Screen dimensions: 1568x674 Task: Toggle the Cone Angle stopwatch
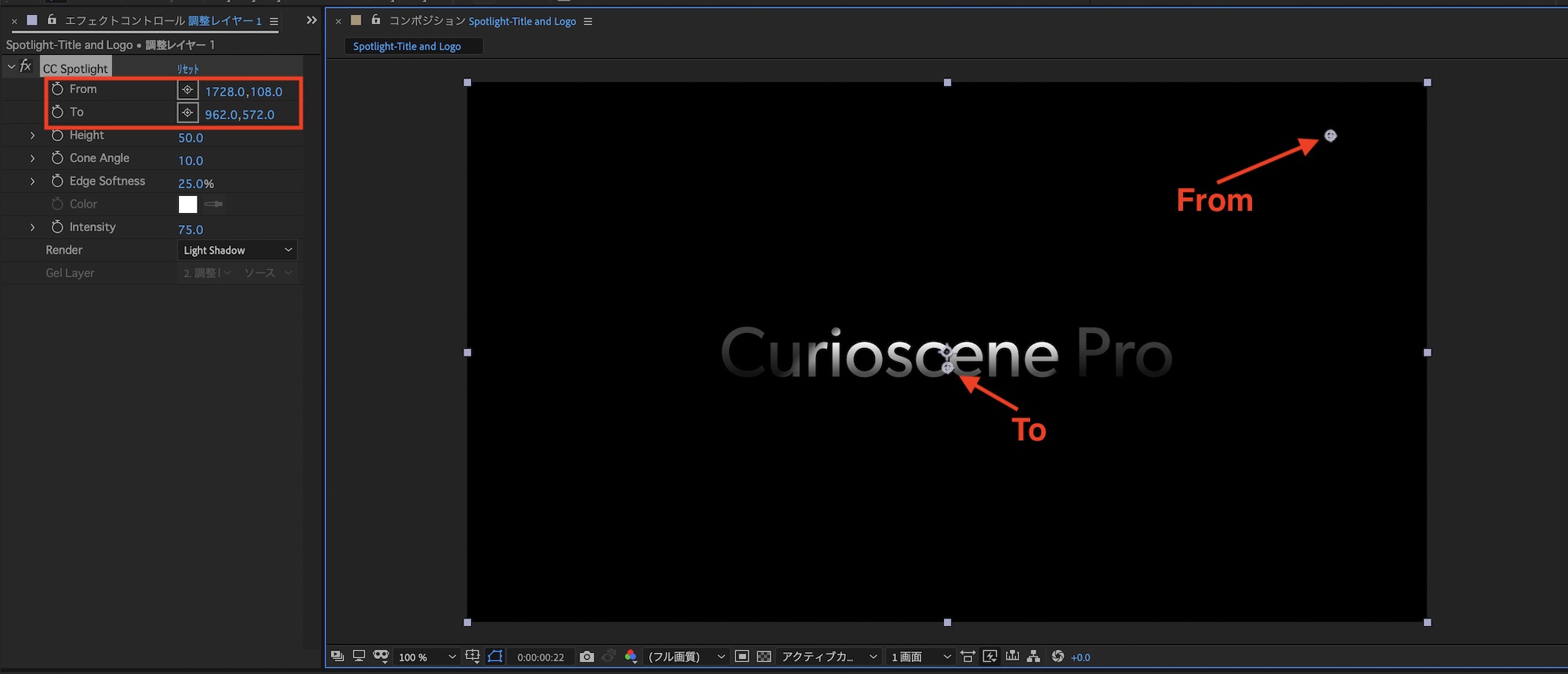tap(57, 158)
